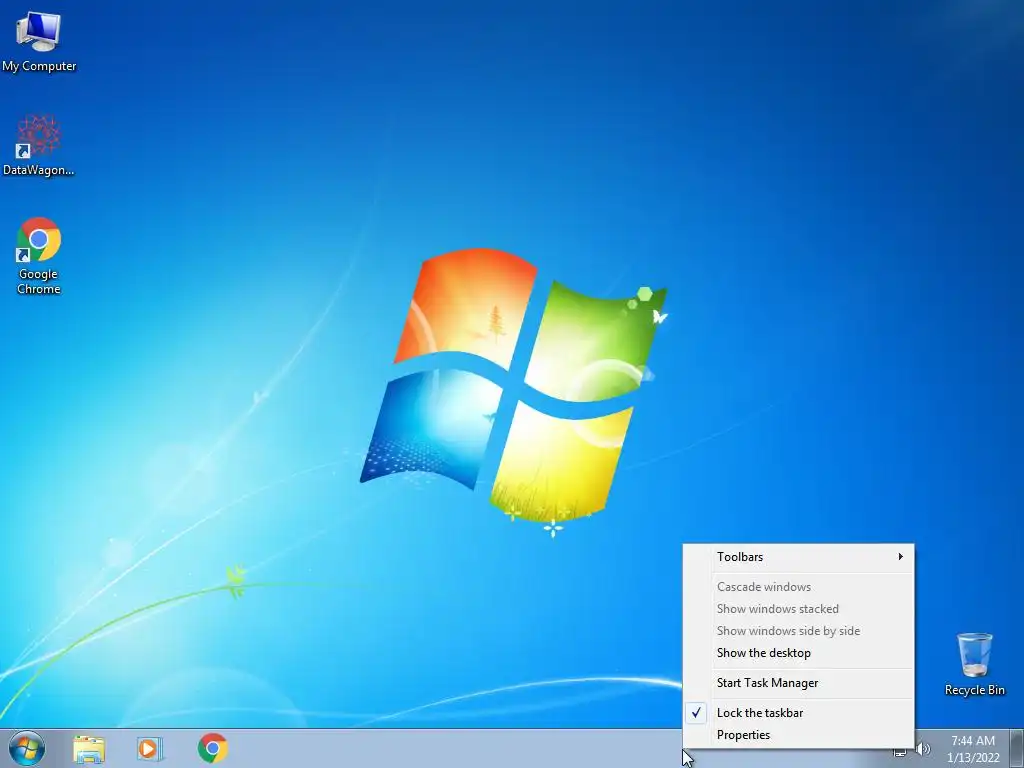Select the My Computer desktop icon
The image size is (1024, 768).
click(x=39, y=41)
